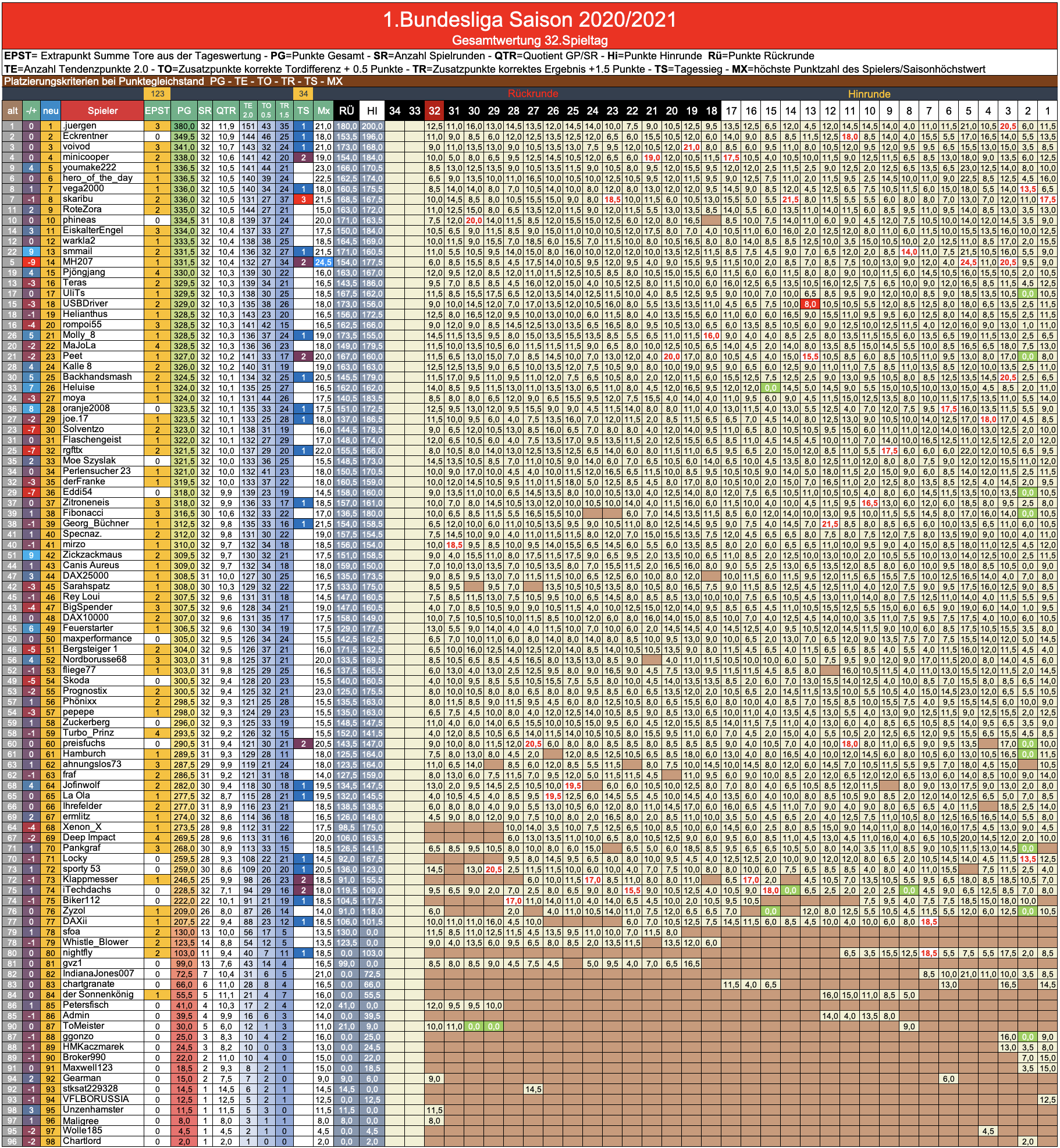Select player 'Pjöngjang'

click(102, 272)
